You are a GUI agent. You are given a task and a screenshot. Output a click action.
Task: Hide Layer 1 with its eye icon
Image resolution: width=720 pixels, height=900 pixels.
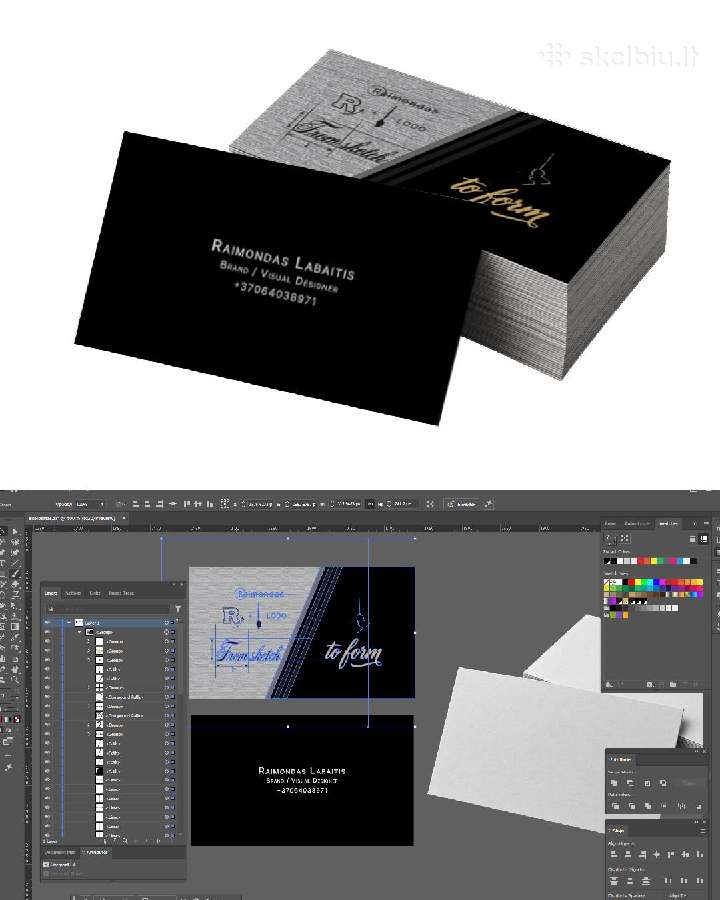(x=48, y=623)
